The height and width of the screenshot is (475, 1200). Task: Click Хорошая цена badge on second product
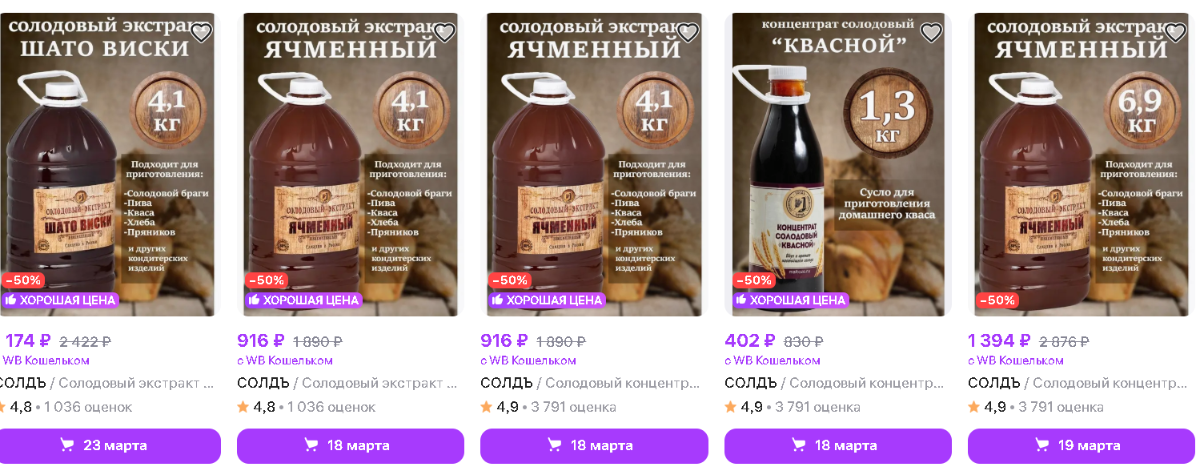point(303,300)
